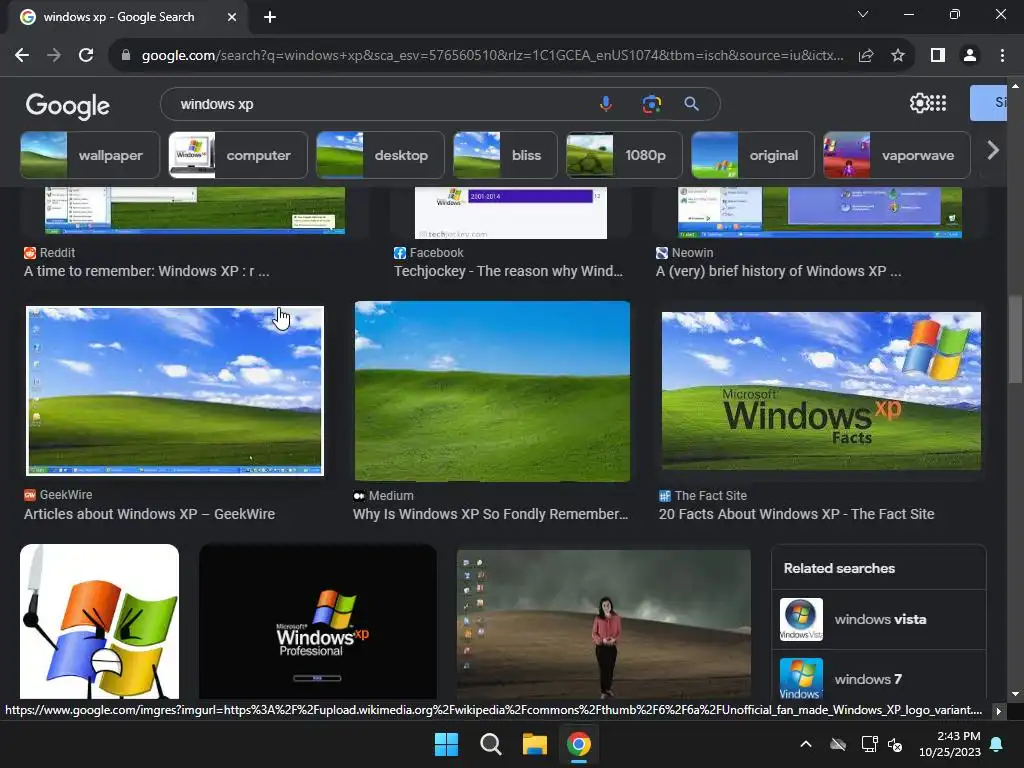Reload the current page
Screen dimensions: 1024x768
click(86, 56)
